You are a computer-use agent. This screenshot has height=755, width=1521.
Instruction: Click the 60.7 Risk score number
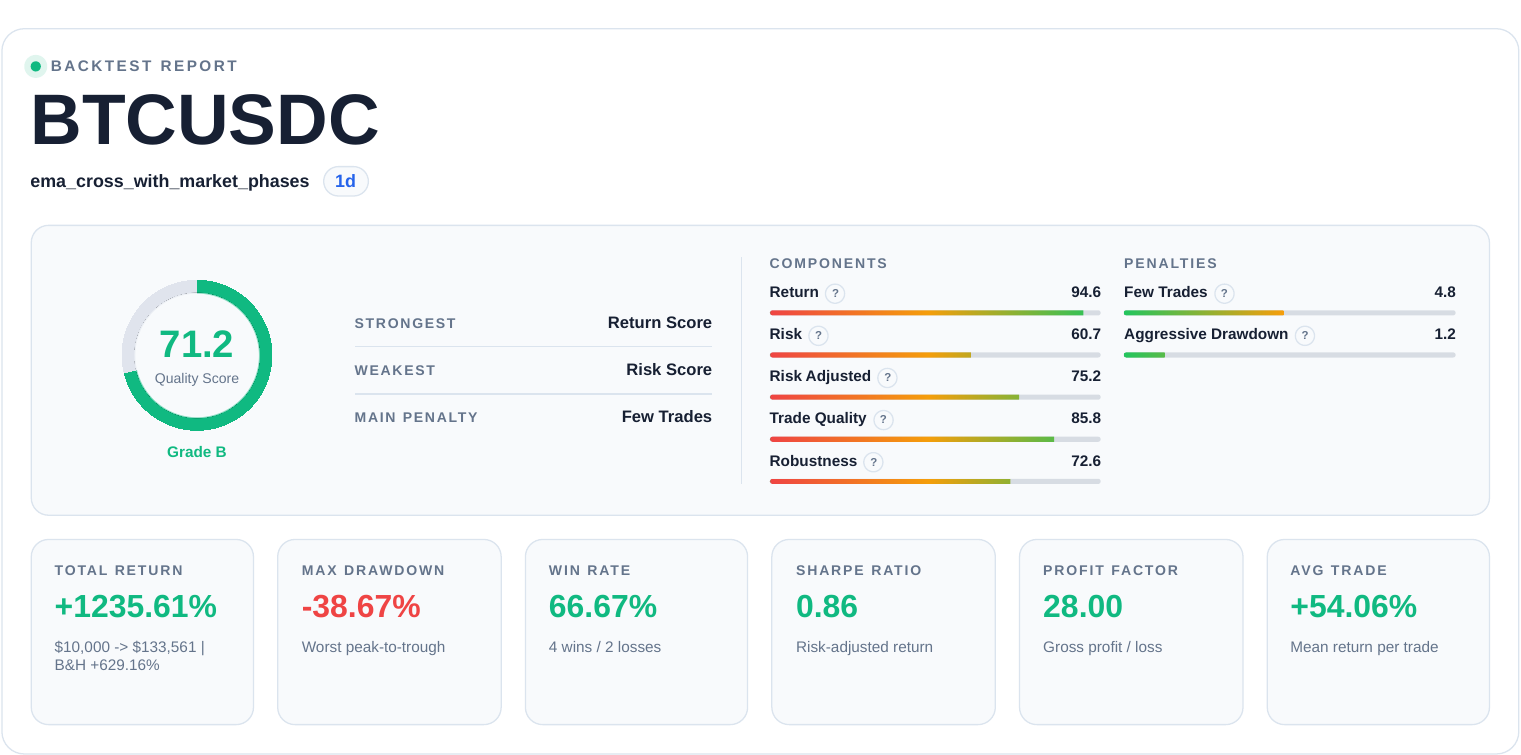point(1086,334)
